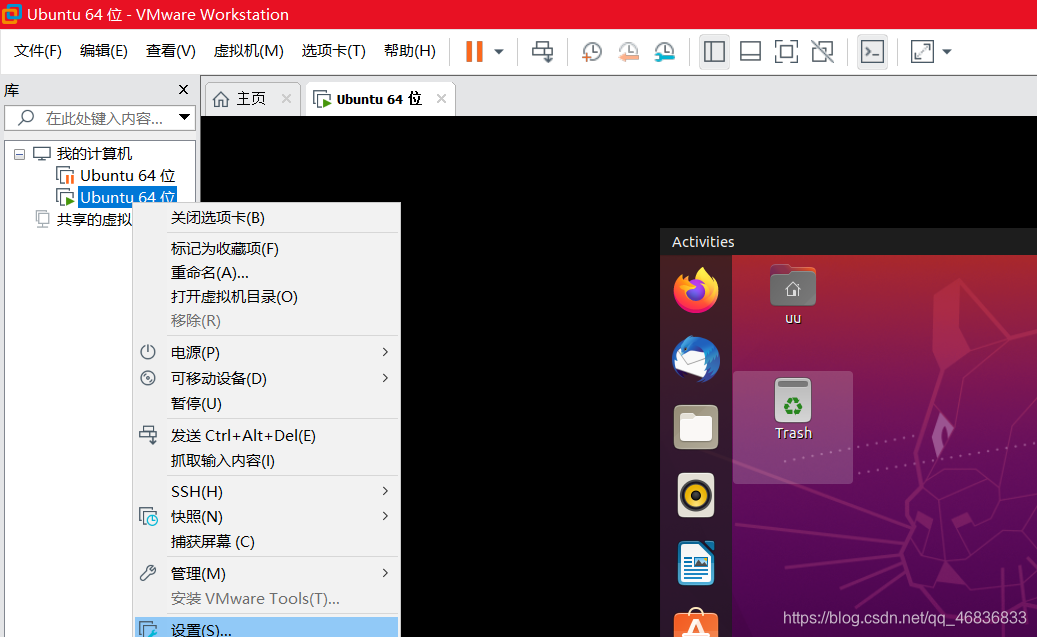This screenshot has height=637, width=1037.
Task: Click the pause virtual machine toolbar icon
Action: click(x=474, y=52)
